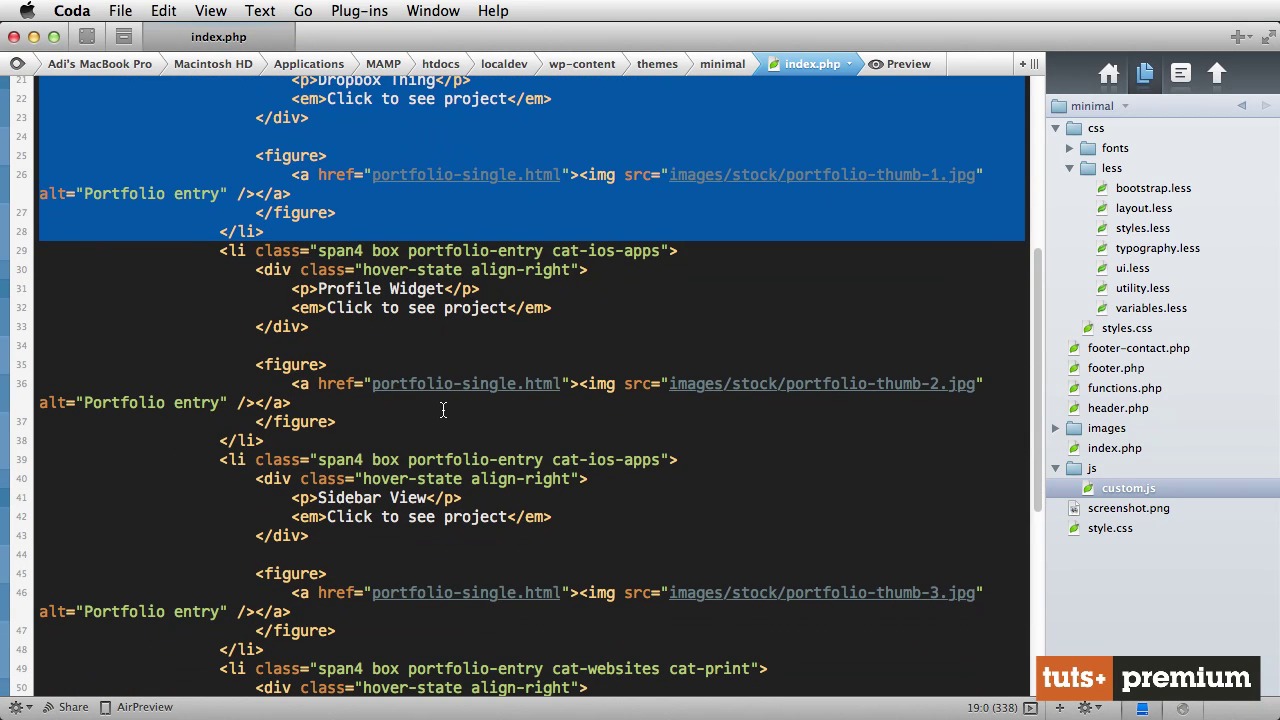This screenshot has height=720, width=1280.
Task: Select layout.less in file tree
Action: [x=1144, y=208]
